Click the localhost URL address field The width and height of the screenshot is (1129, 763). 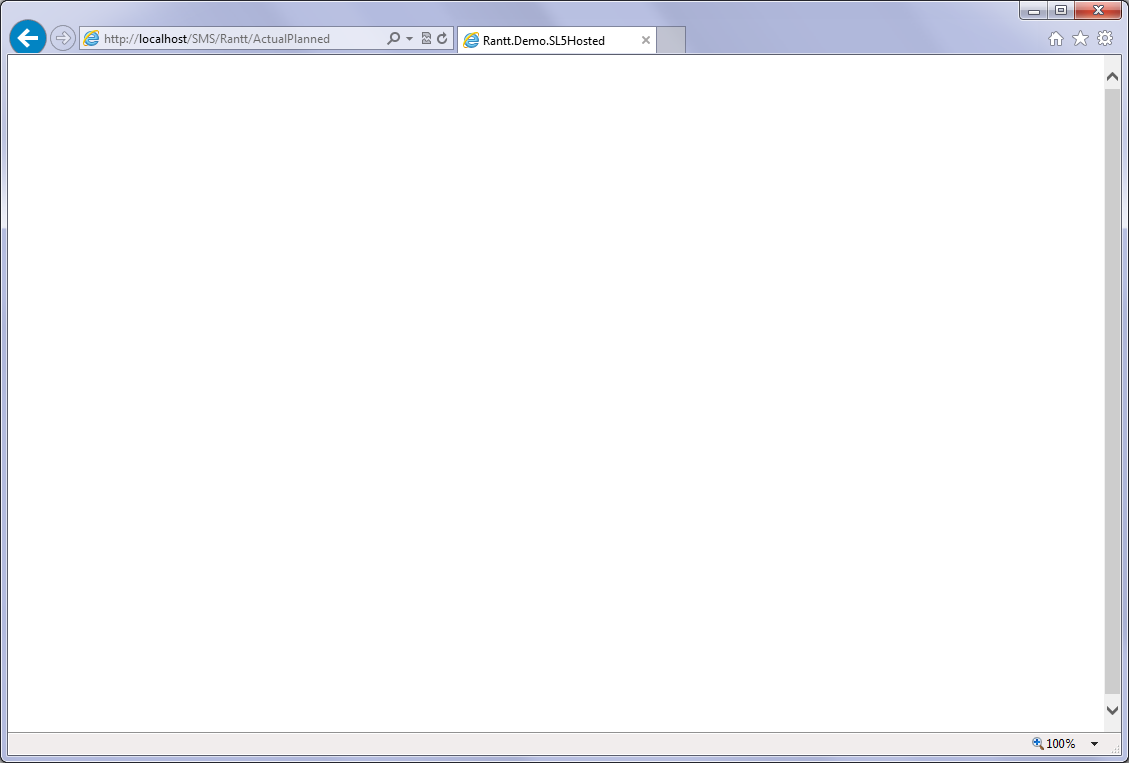coord(240,39)
